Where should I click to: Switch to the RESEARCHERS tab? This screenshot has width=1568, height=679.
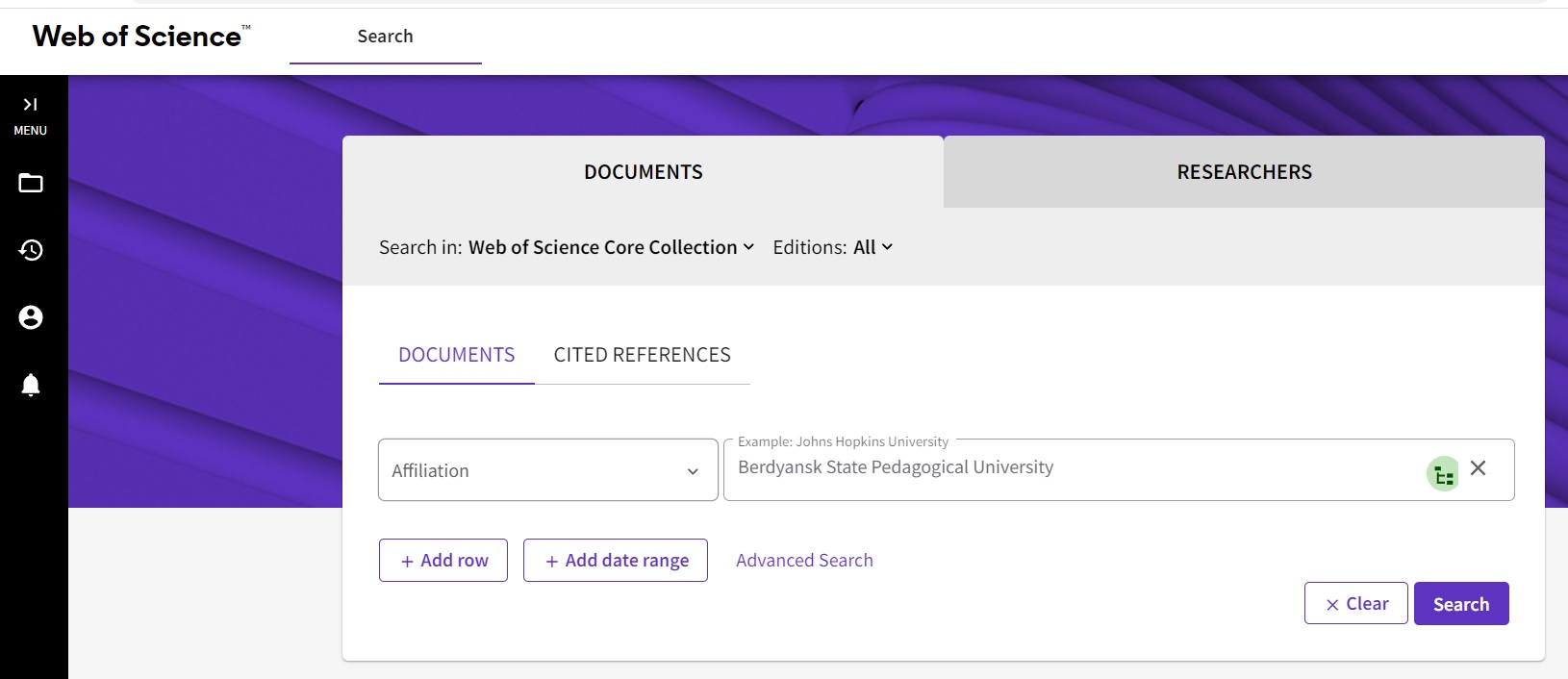pyautogui.click(x=1244, y=172)
